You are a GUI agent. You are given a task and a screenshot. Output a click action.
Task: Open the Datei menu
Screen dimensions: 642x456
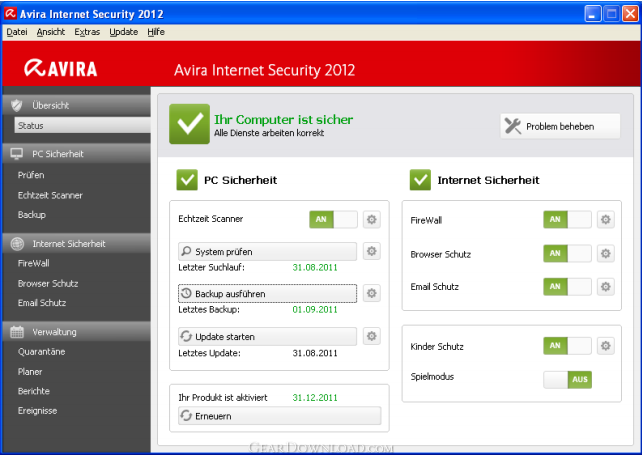pyautogui.click(x=17, y=32)
